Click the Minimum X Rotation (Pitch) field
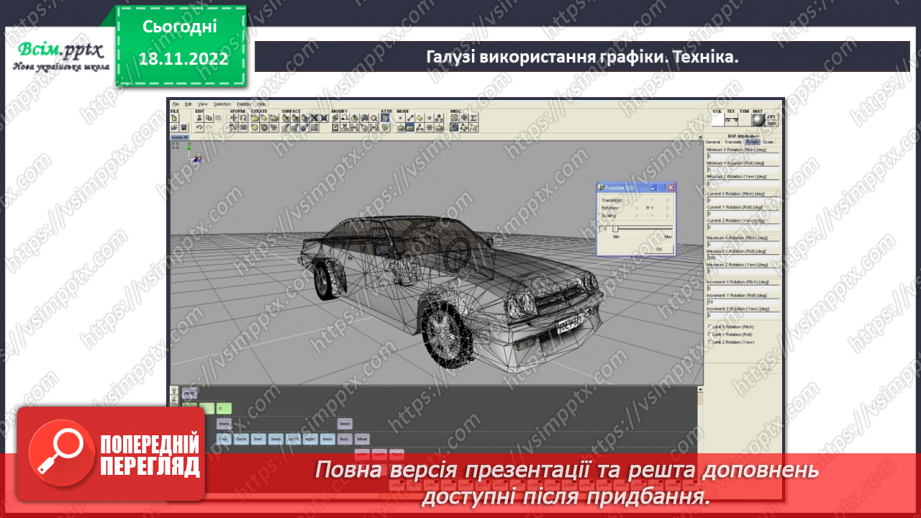Screen dimensions: 921x518 click(743, 156)
